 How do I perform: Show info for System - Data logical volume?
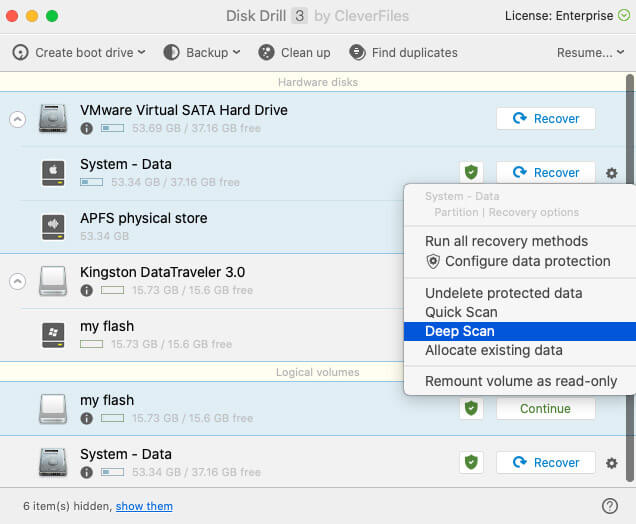pos(86,472)
